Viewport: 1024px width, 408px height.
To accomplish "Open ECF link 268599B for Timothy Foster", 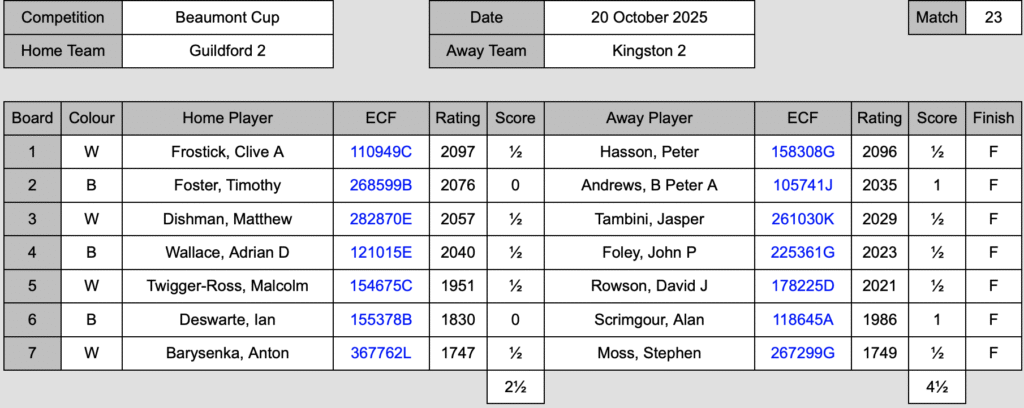I will pyautogui.click(x=381, y=185).
